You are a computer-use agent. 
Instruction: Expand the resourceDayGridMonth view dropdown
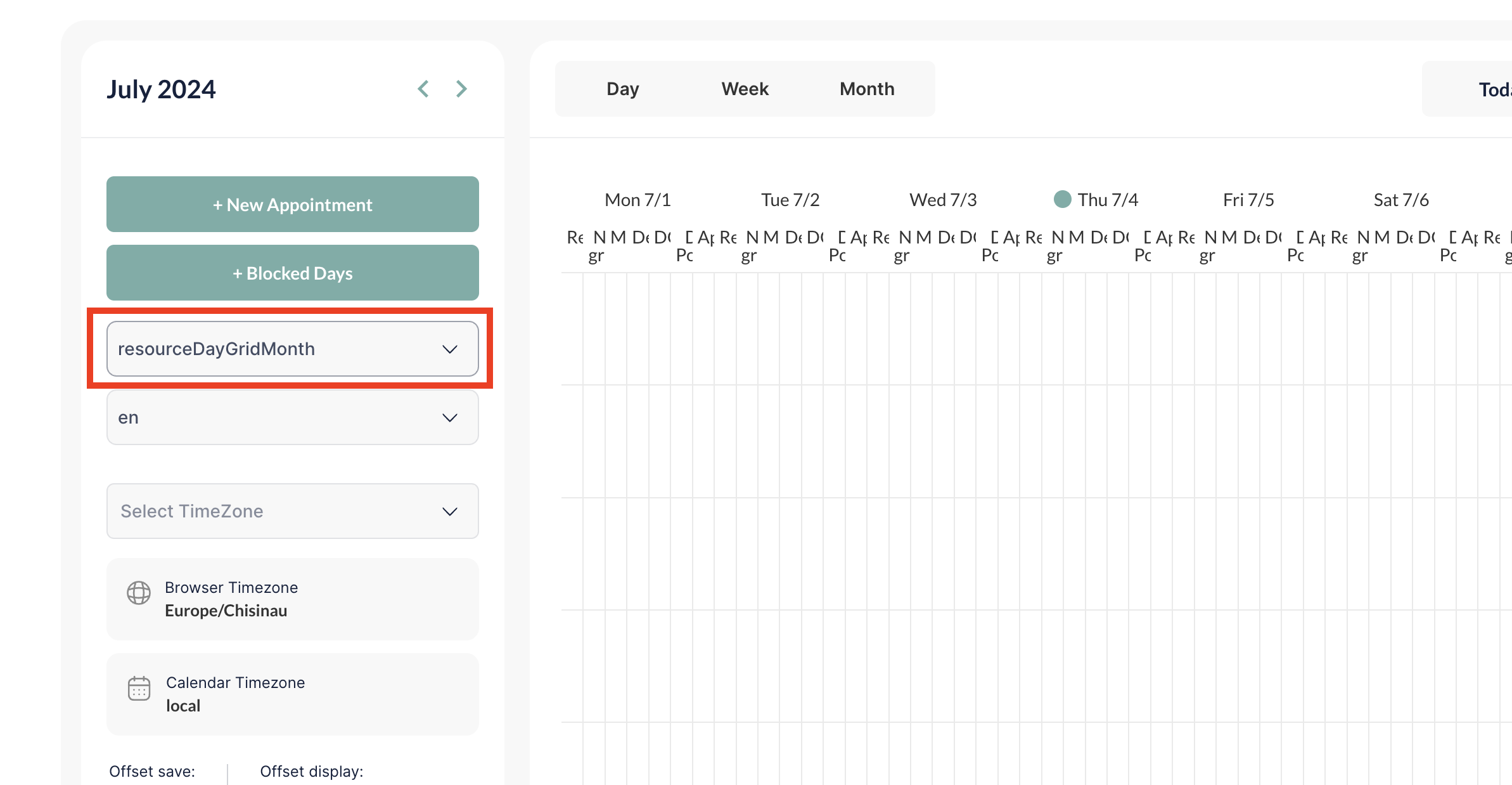tap(449, 349)
